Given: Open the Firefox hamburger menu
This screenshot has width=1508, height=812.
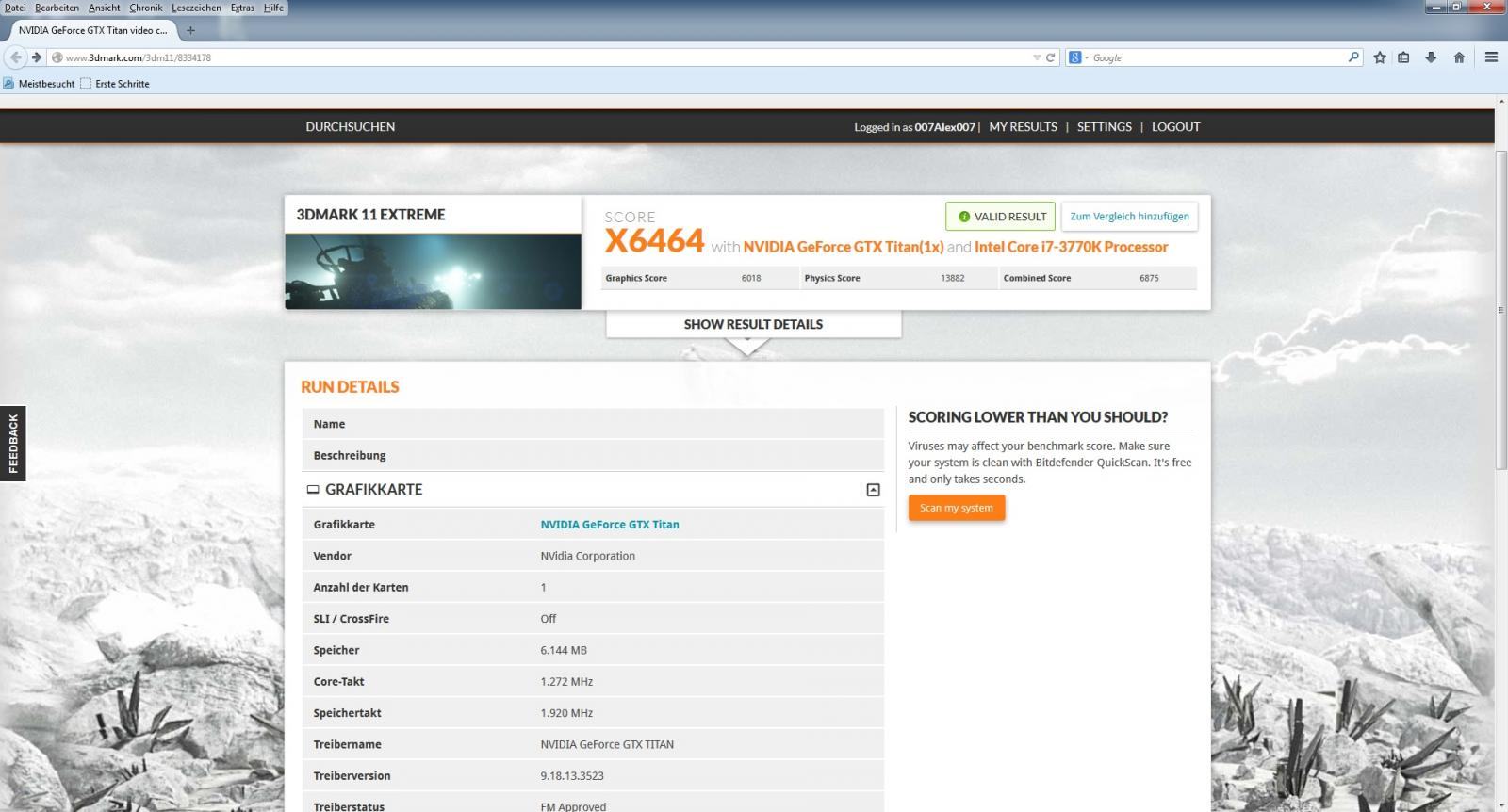Looking at the screenshot, I should 1491,57.
